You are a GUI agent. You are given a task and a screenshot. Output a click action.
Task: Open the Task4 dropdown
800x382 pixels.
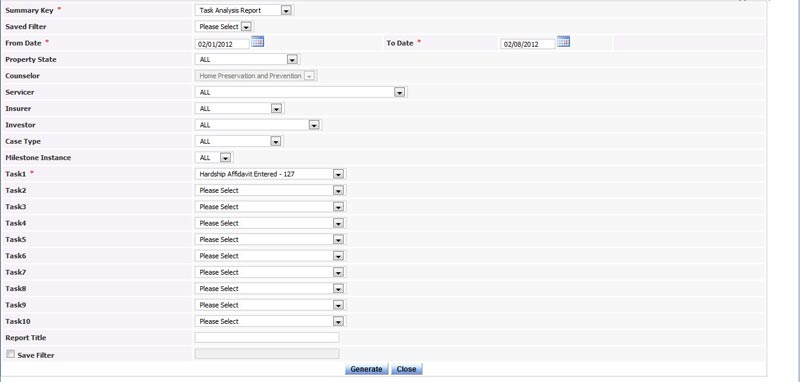coord(270,223)
